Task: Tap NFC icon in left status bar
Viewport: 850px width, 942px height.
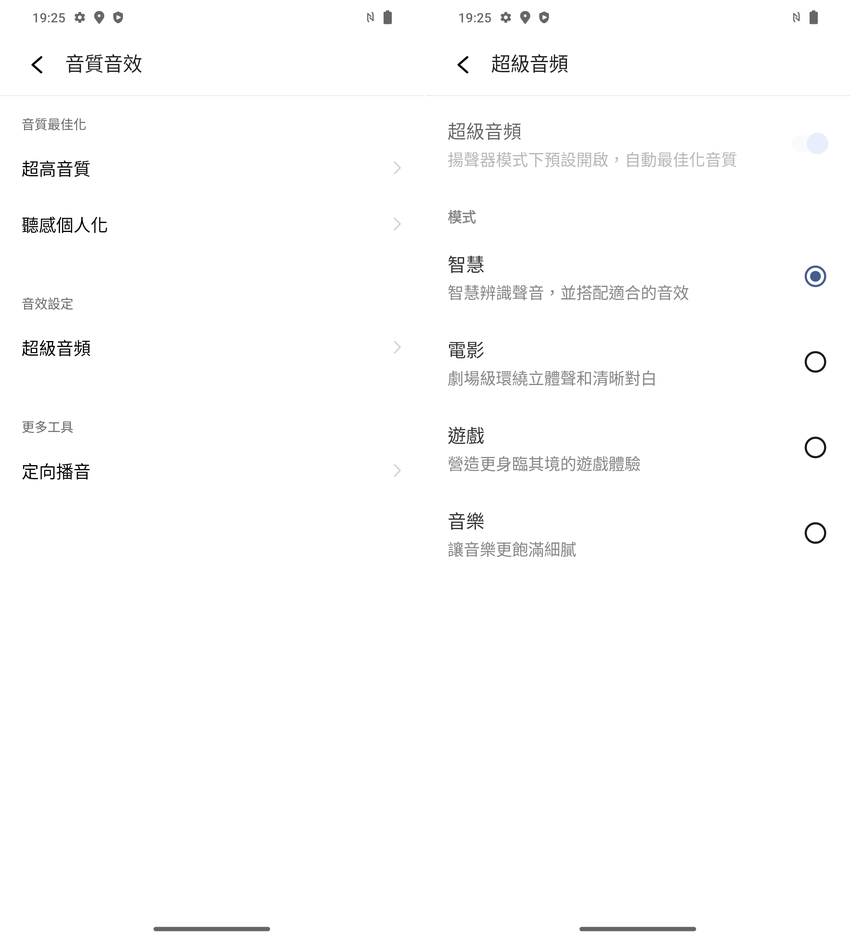Action: pos(370,17)
